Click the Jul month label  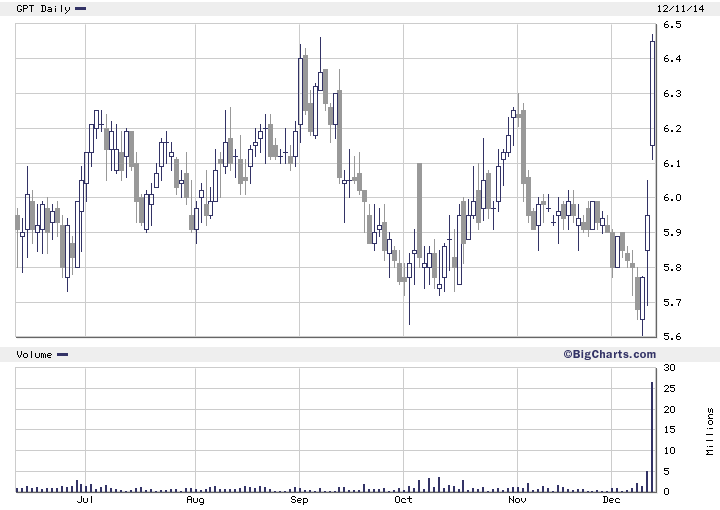(x=85, y=500)
